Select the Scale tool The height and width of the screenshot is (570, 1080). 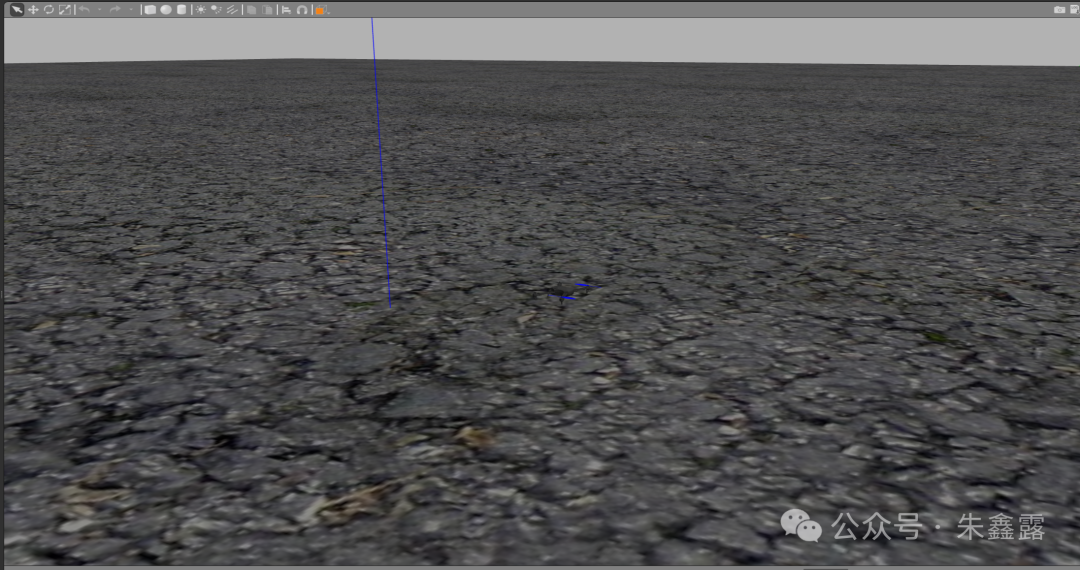(65, 10)
